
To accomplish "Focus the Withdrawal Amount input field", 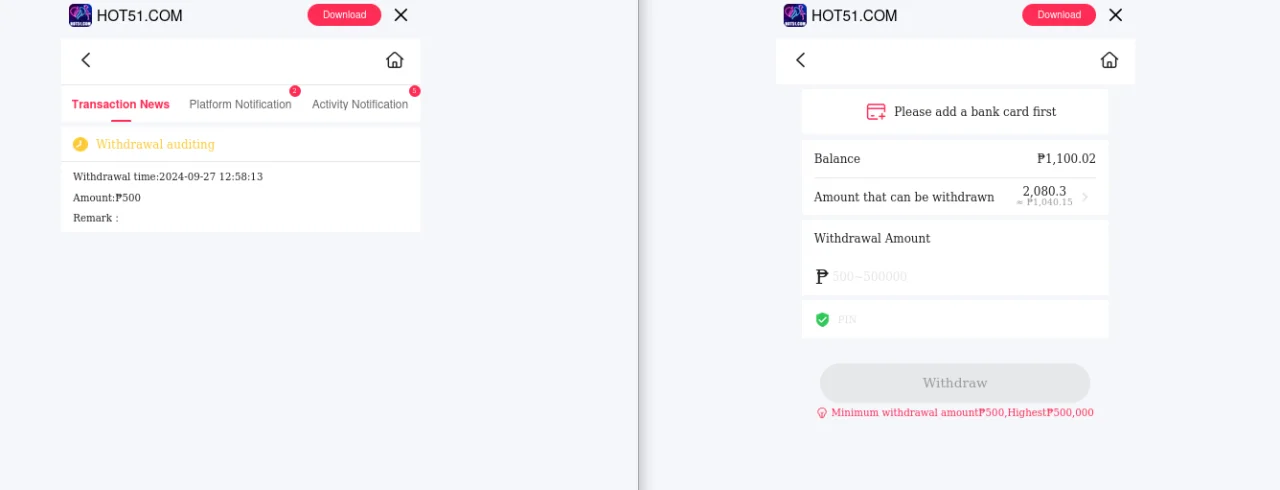I will (963, 277).
